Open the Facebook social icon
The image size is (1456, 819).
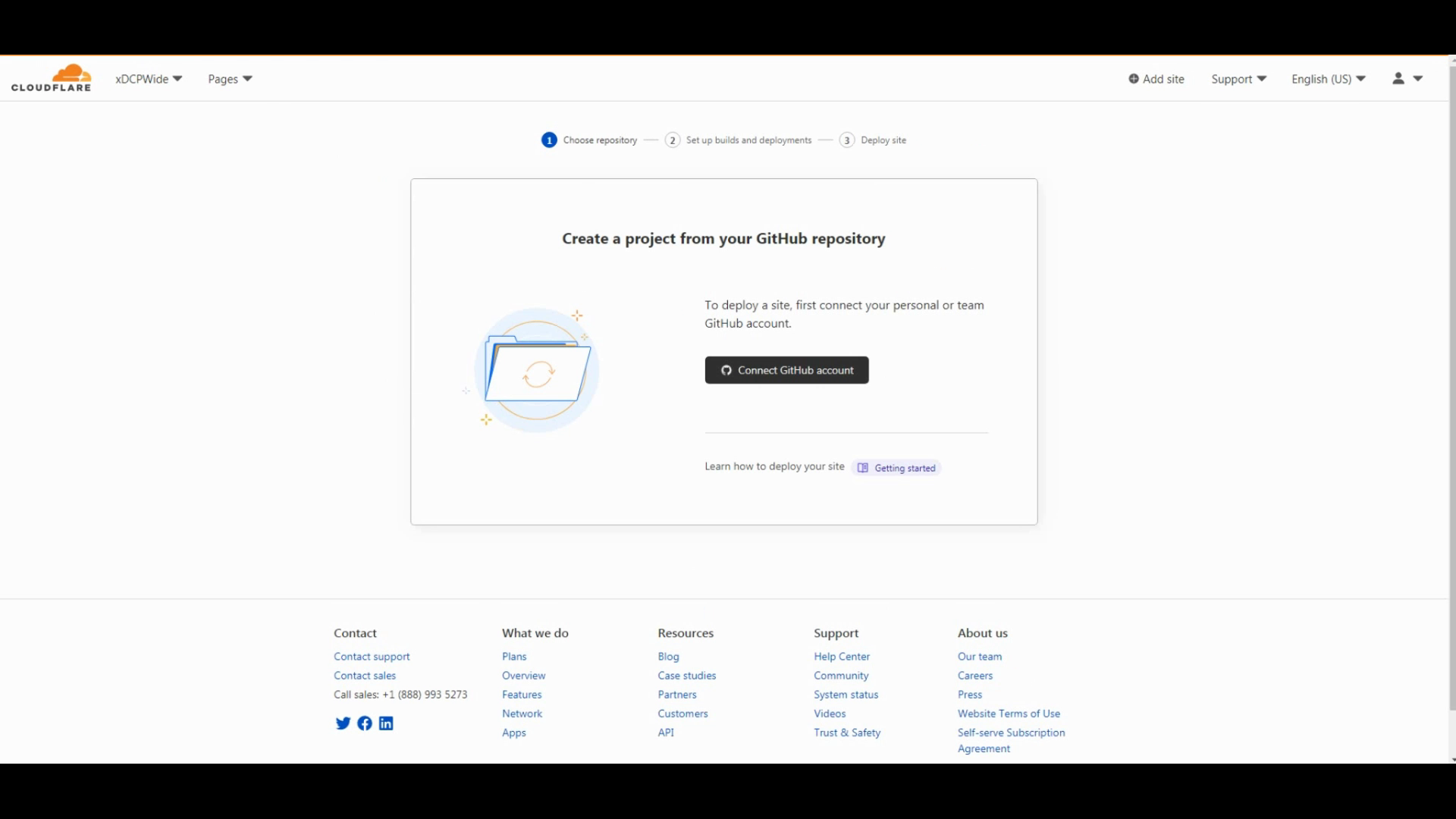click(365, 723)
